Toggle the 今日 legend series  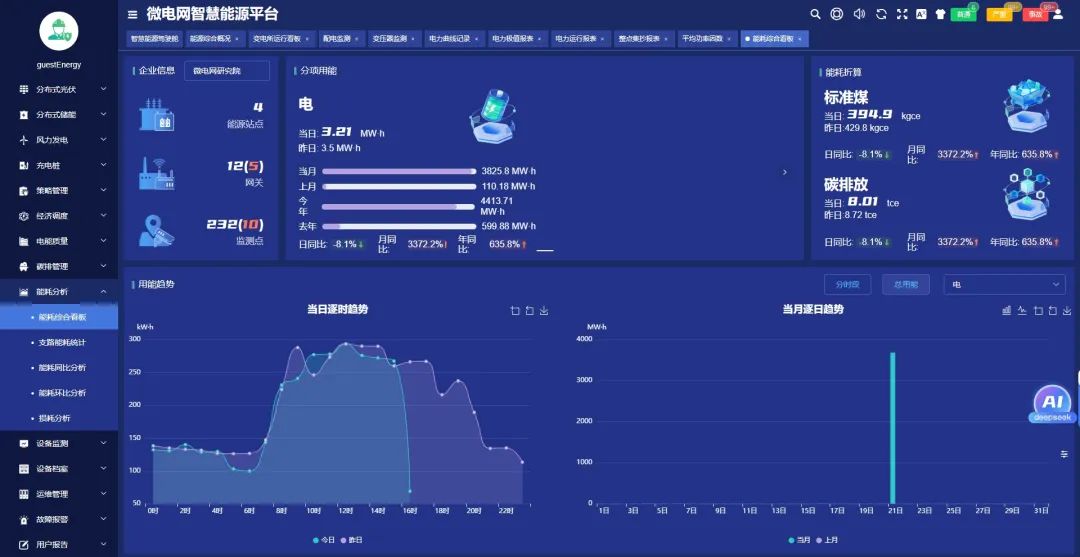click(323, 540)
